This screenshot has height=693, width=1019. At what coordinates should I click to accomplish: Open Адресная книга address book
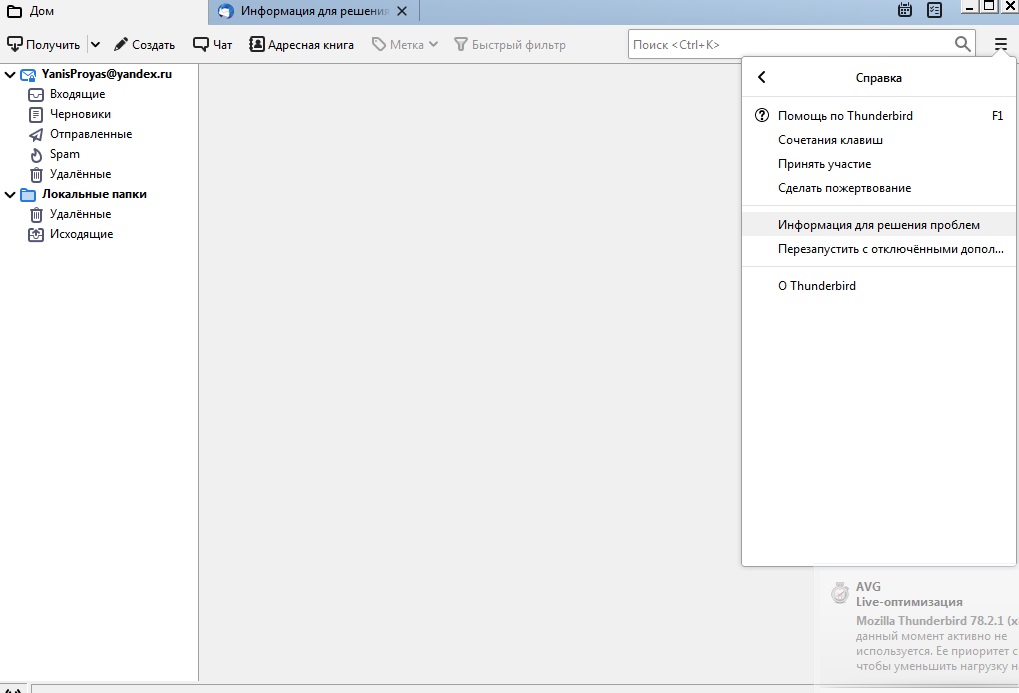coord(302,44)
